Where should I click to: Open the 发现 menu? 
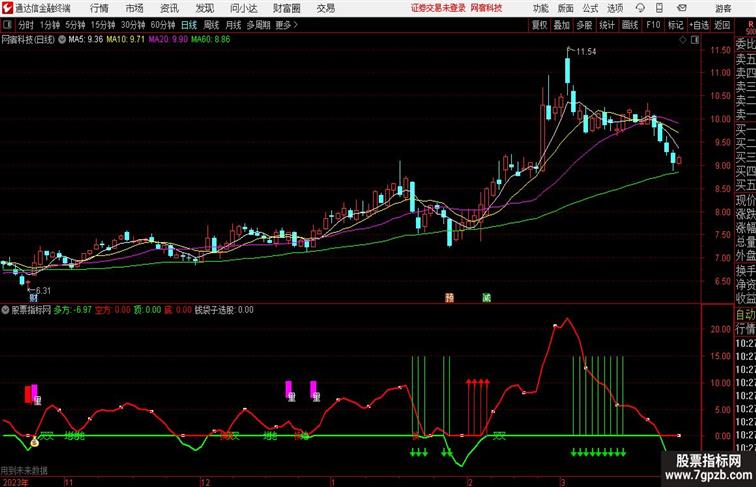coord(204,8)
